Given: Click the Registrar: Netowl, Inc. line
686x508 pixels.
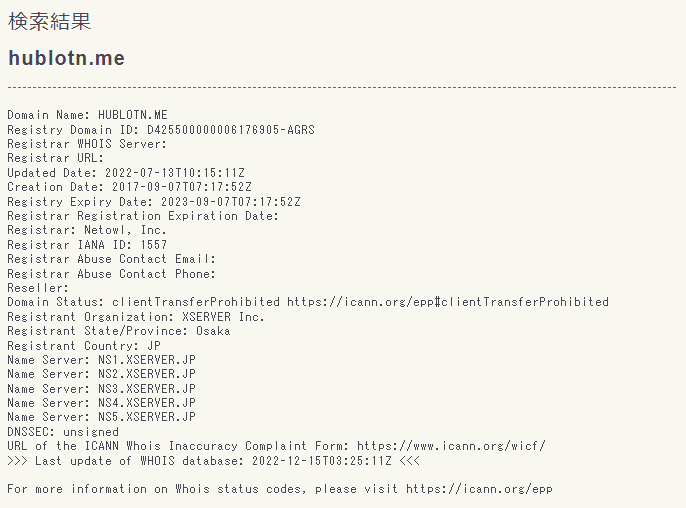Looking at the screenshot, I should coord(87,229).
